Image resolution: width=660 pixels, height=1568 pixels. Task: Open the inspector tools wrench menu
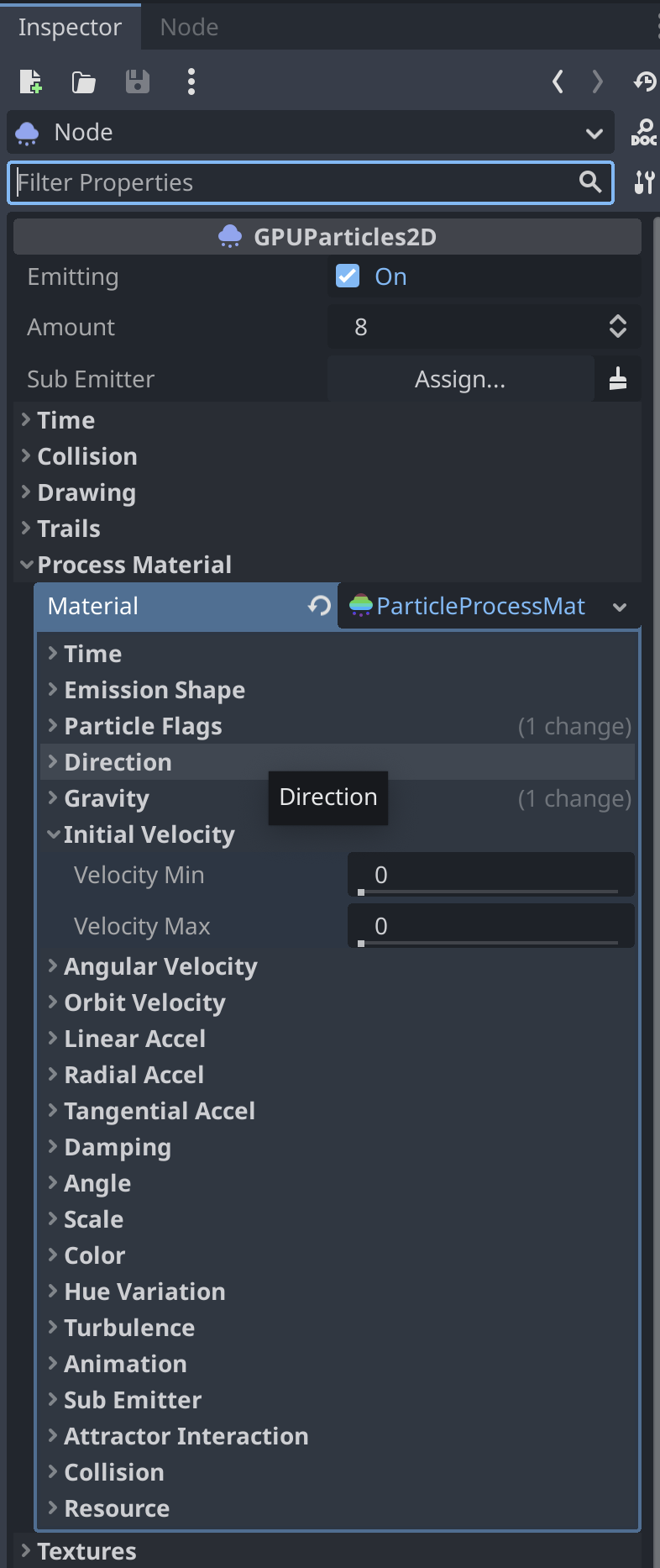click(644, 182)
